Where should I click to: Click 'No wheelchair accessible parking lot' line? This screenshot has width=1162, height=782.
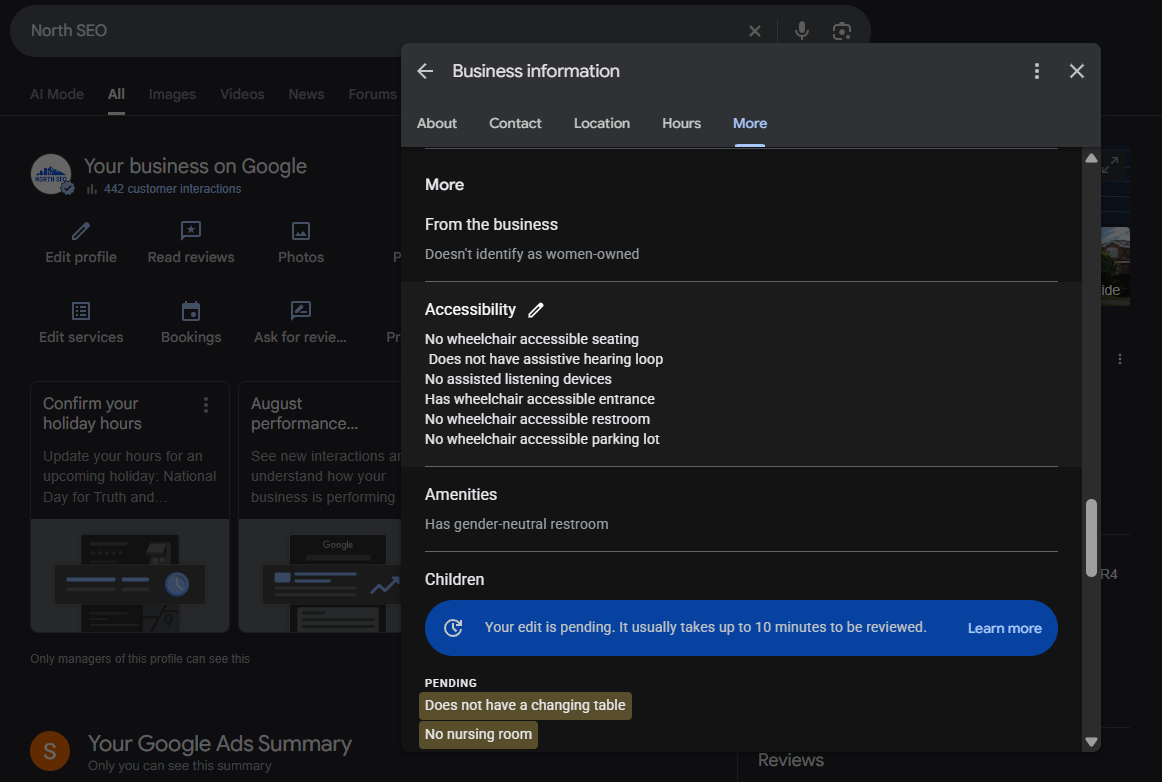click(x=542, y=440)
